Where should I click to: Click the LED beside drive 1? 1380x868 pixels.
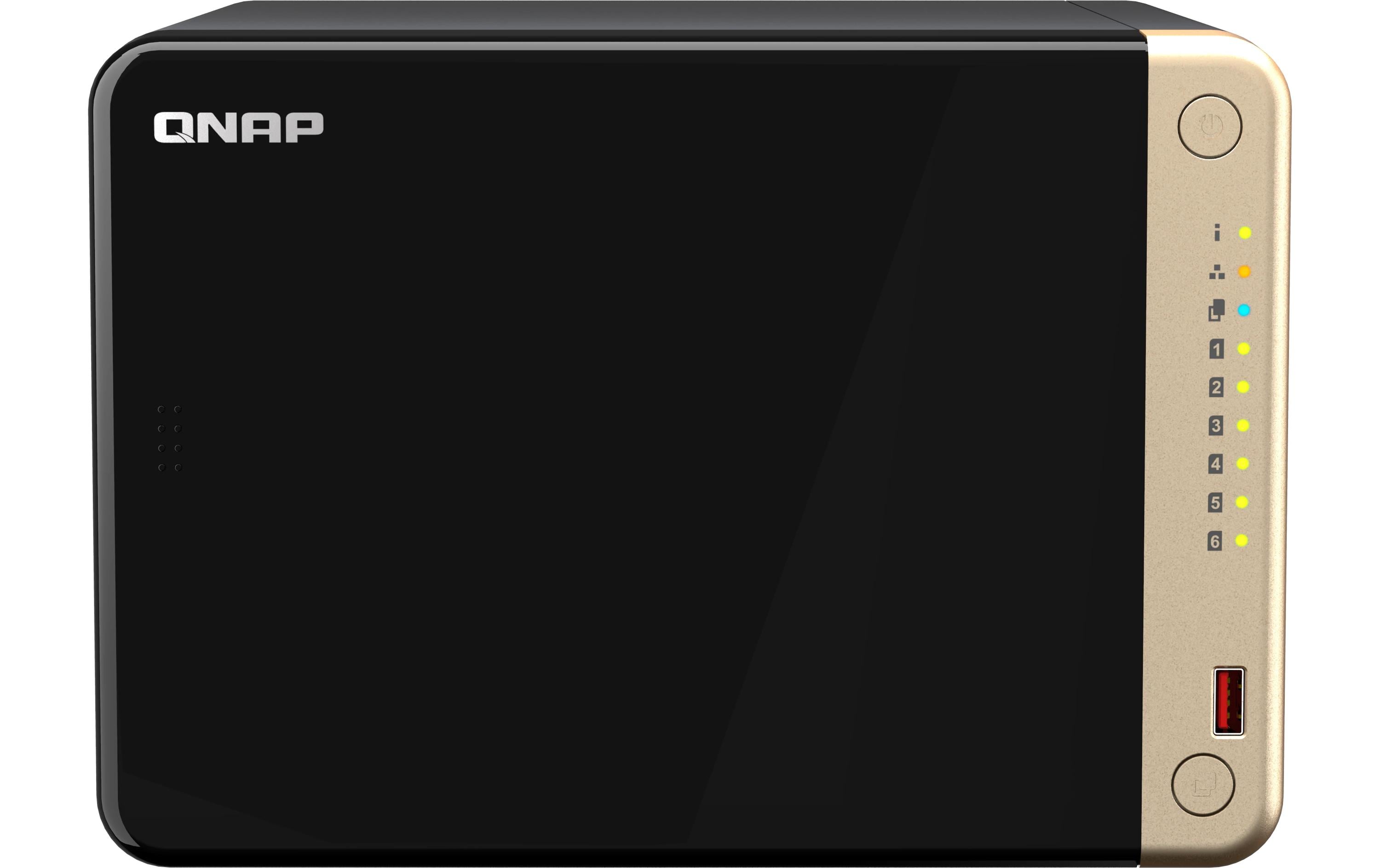(x=1243, y=348)
